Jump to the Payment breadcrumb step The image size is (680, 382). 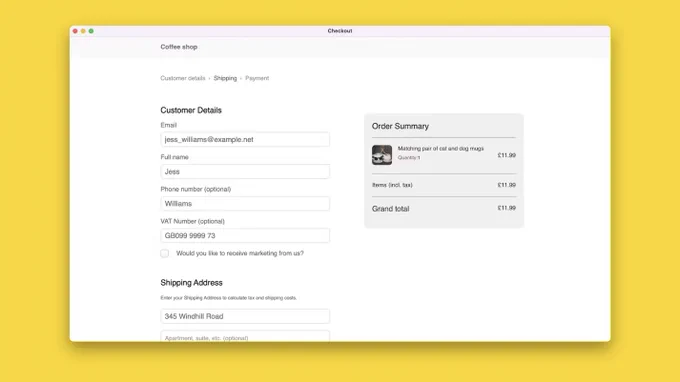[257, 78]
